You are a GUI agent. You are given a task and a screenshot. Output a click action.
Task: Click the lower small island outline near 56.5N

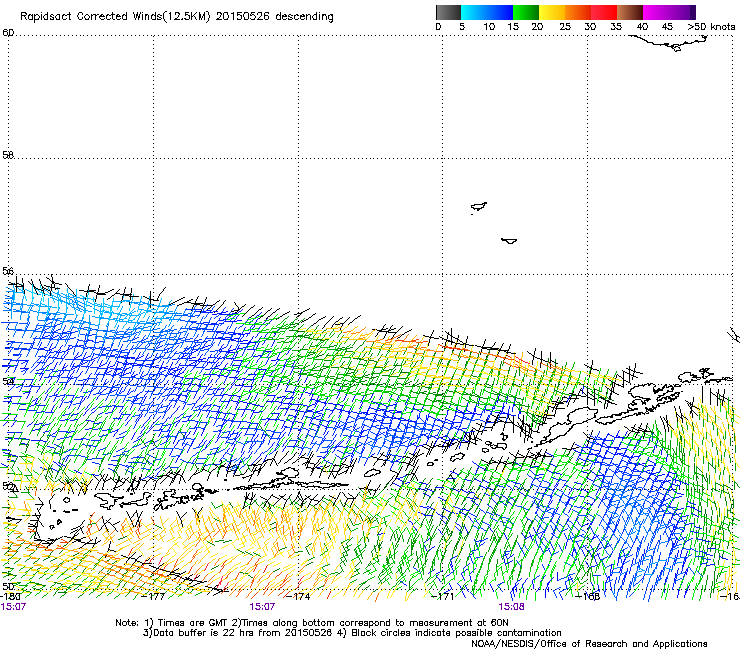click(x=509, y=241)
